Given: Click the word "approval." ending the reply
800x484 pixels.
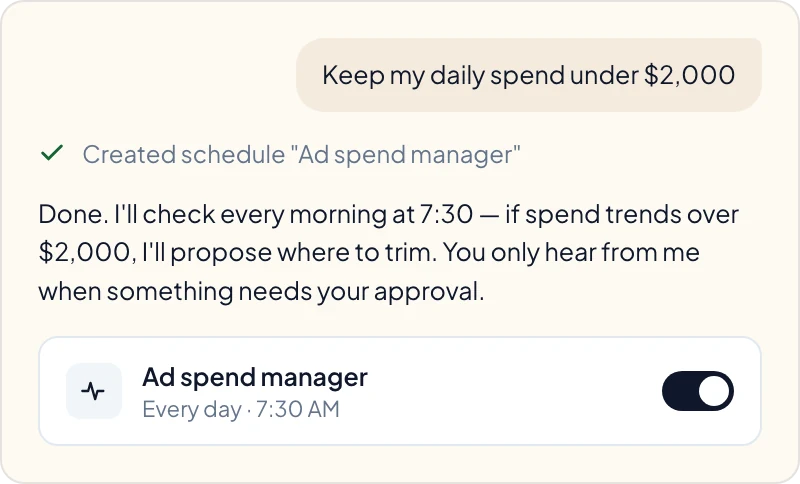Looking at the screenshot, I should tap(429, 292).
